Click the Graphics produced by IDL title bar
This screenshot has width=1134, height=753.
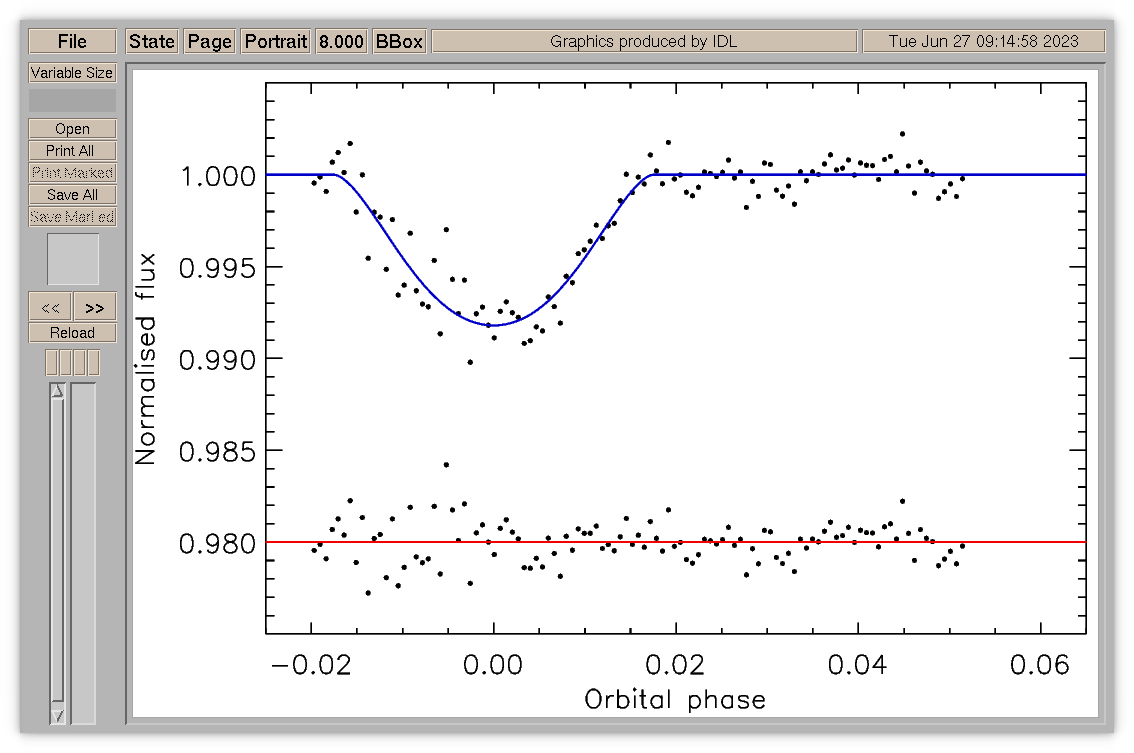coord(644,41)
